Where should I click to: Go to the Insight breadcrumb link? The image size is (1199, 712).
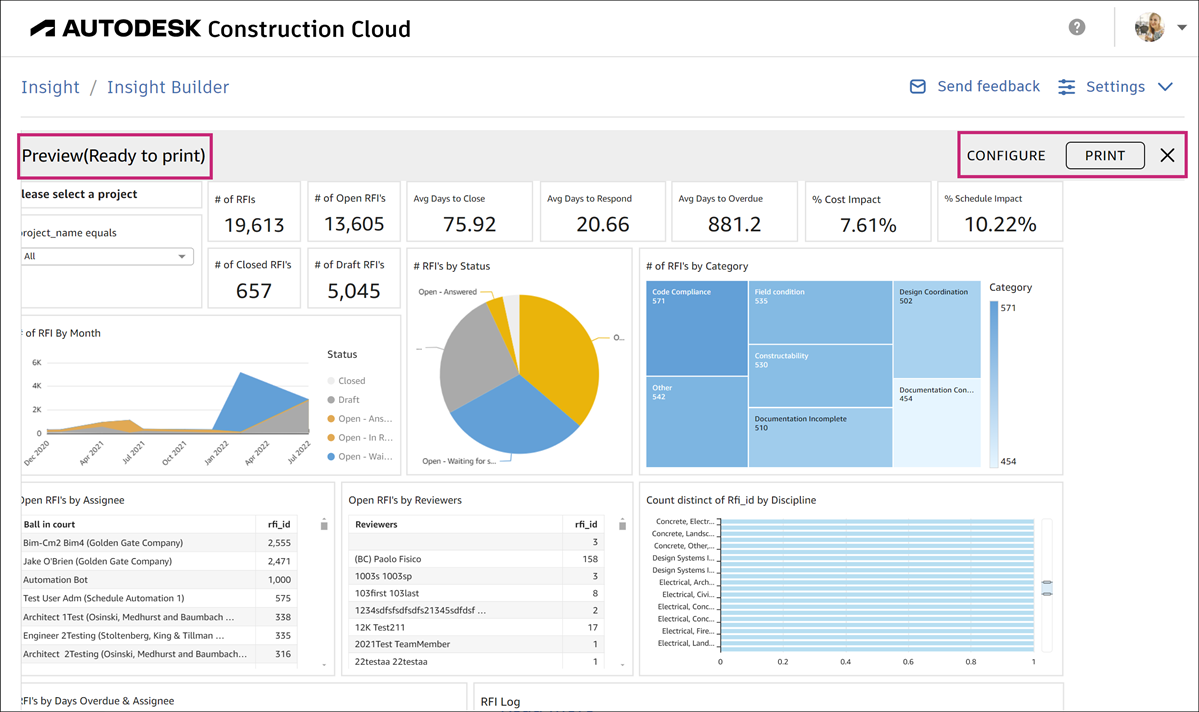click(50, 87)
